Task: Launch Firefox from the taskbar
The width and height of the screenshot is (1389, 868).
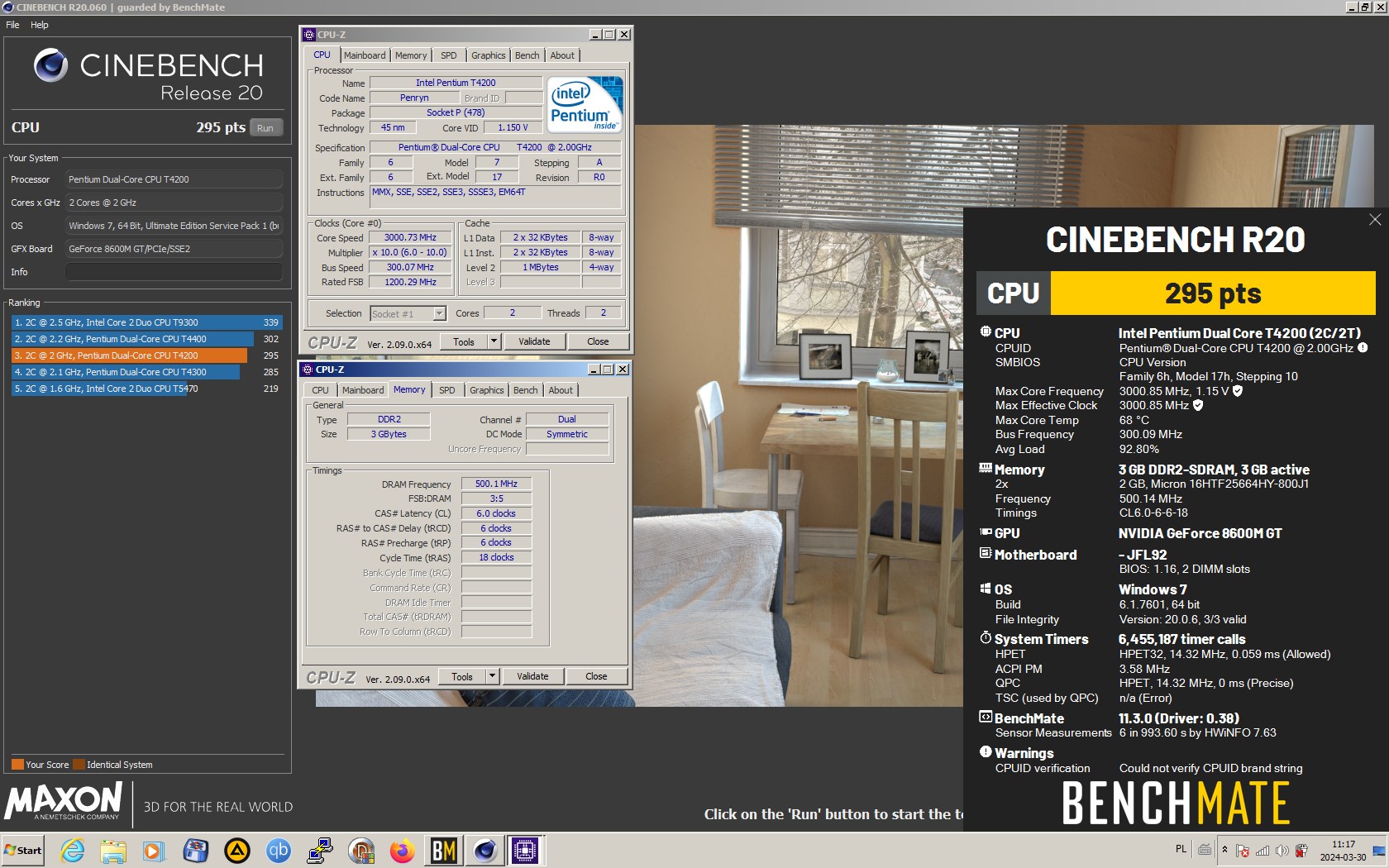Action: tap(403, 850)
